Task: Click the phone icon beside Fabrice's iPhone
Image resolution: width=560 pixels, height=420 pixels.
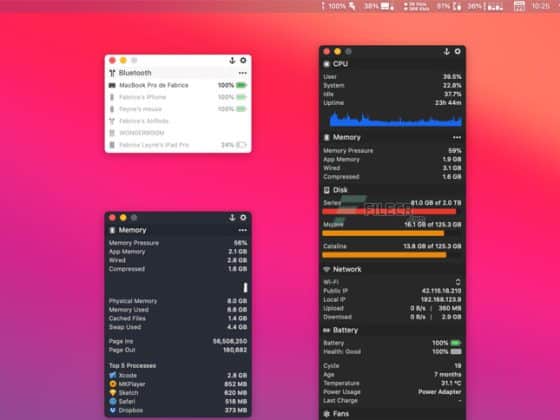Action: (x=112, y=97)
